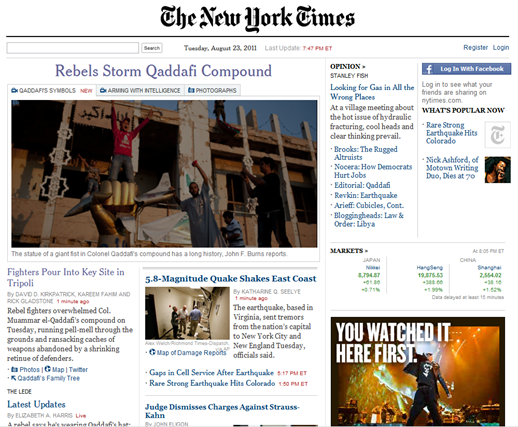Open the Photos link under Tripoli story
Screen dimensions: 518x427
[29, 370]
